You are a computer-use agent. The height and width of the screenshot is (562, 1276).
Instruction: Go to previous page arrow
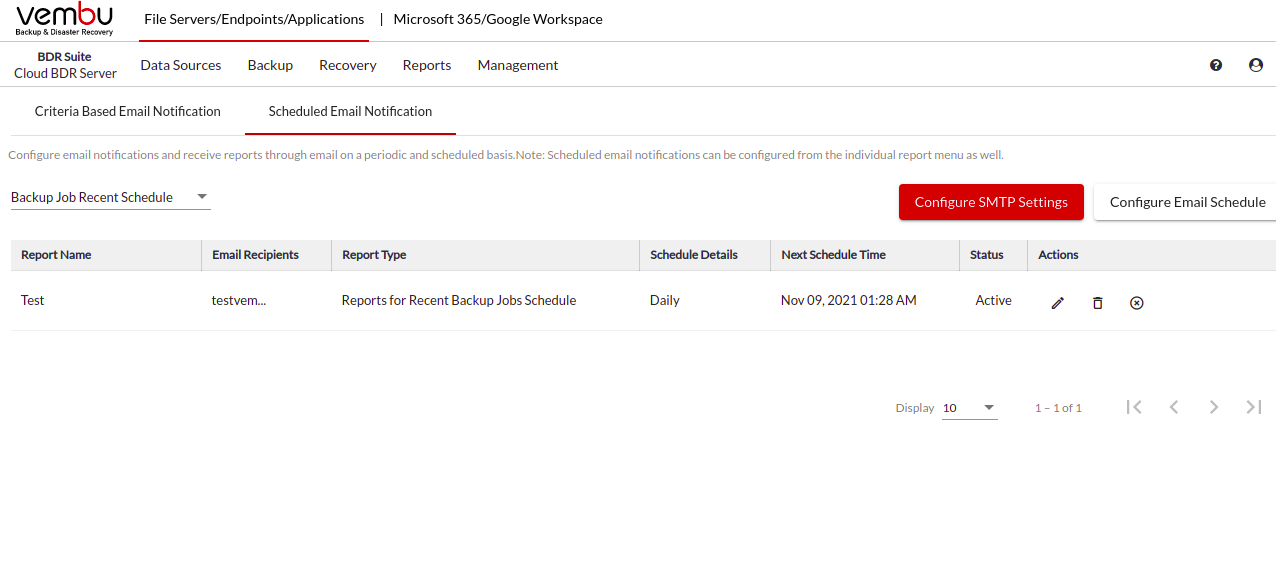(1174, 407)
